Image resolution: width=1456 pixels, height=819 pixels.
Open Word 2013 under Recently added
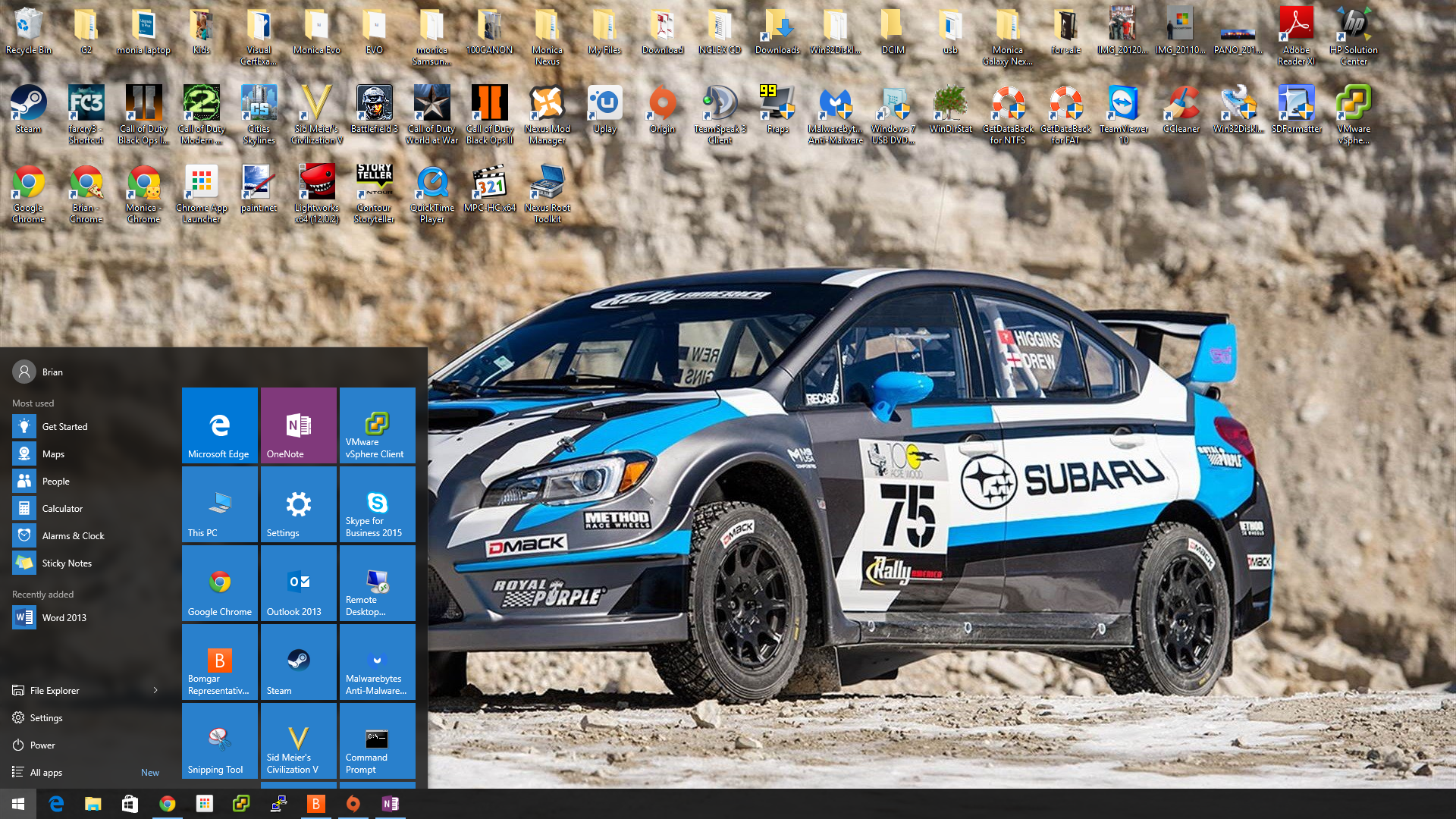point(88,617)
